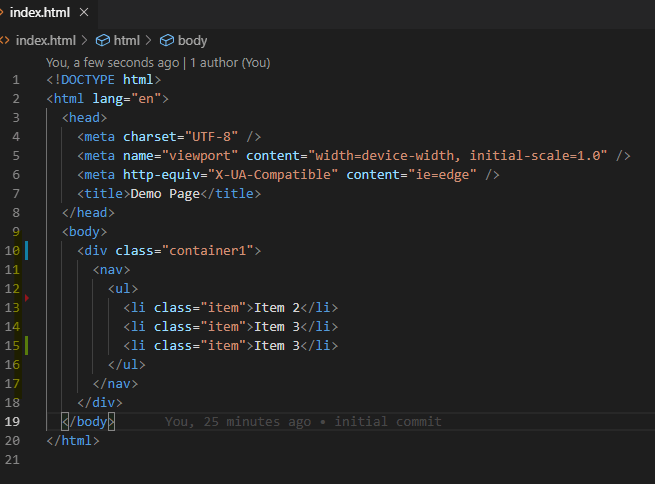
Task: Click line number 21 in gutter
Action: tap(12, 459)
